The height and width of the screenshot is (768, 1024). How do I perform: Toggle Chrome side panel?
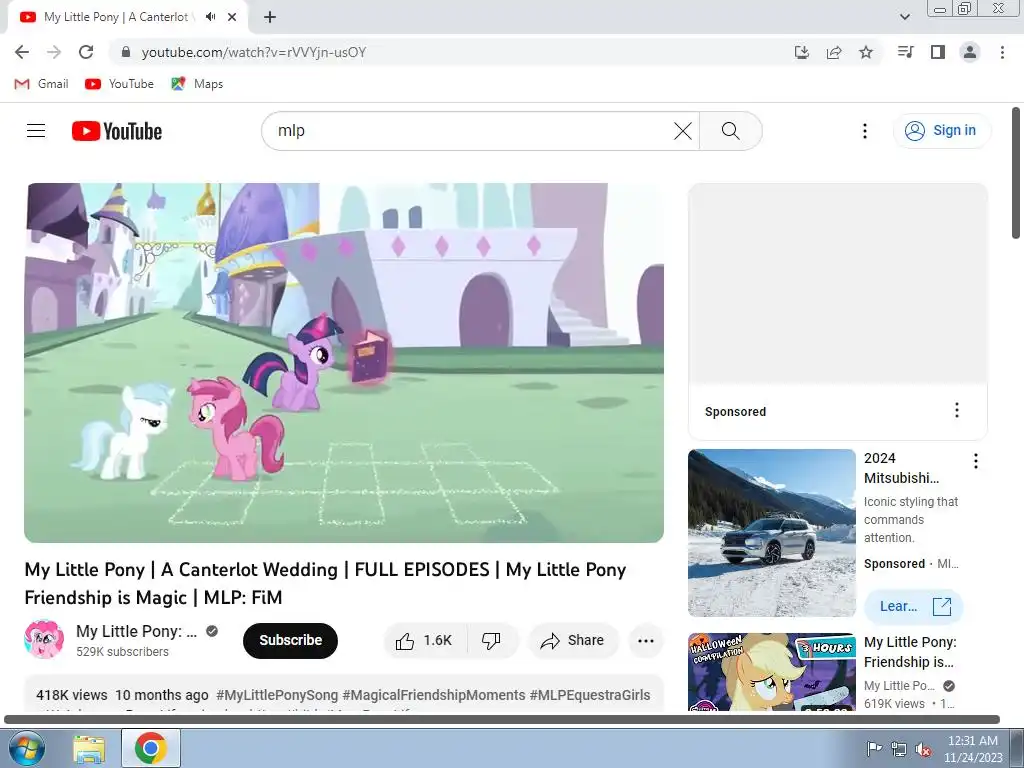[938, 52]
